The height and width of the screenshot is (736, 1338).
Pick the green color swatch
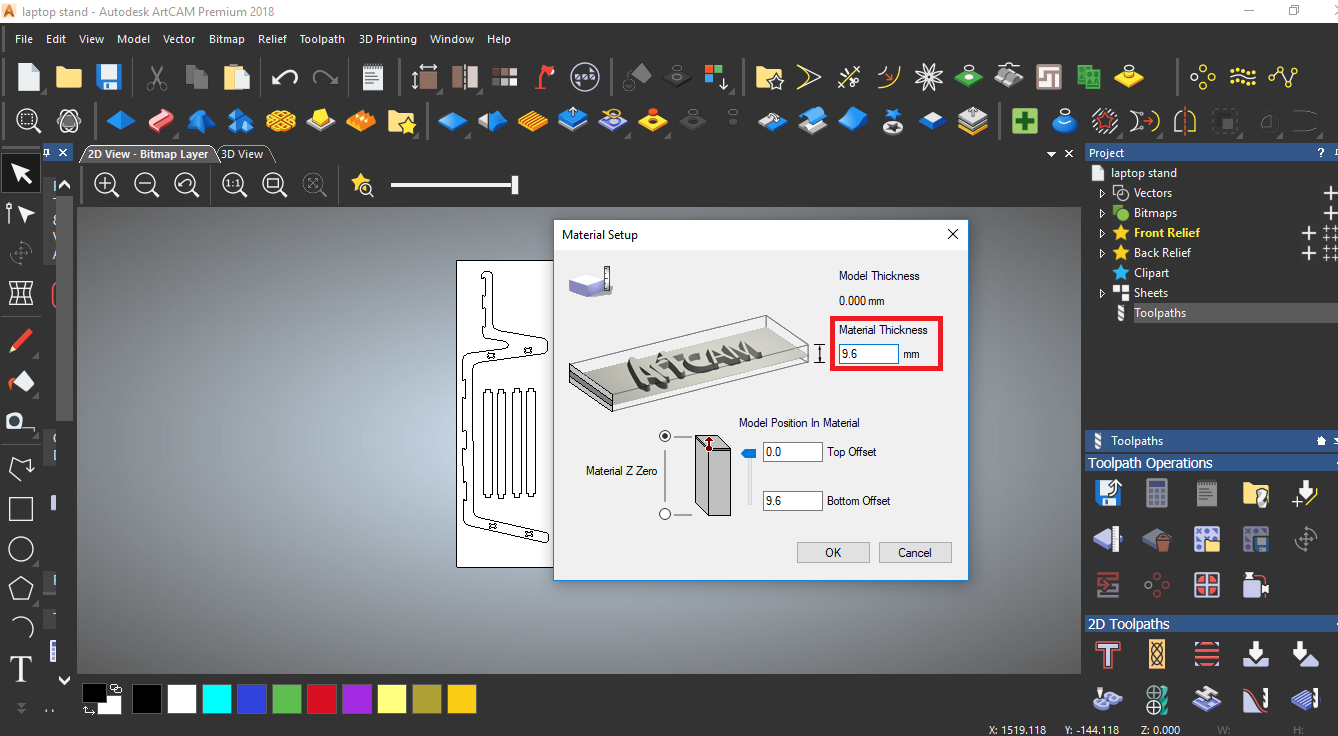click(287, 699)
